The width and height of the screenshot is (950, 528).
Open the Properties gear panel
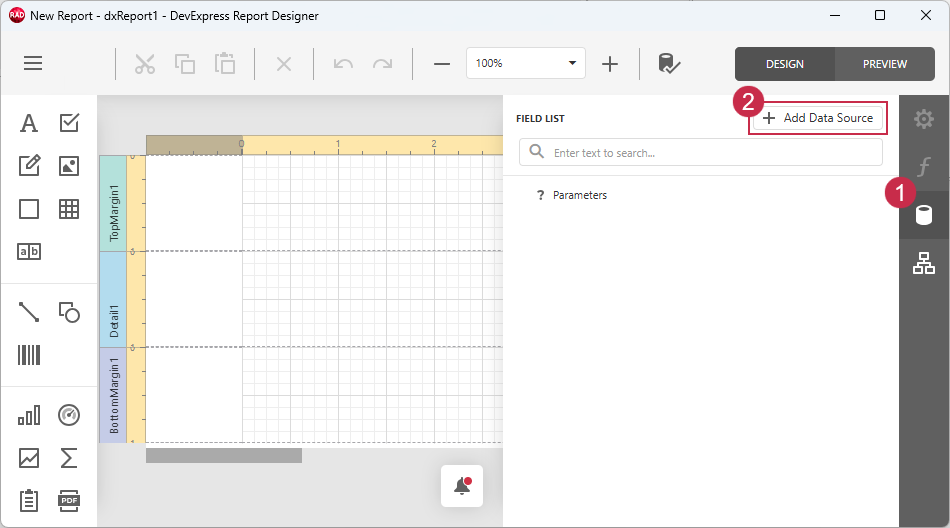point(923,119)
